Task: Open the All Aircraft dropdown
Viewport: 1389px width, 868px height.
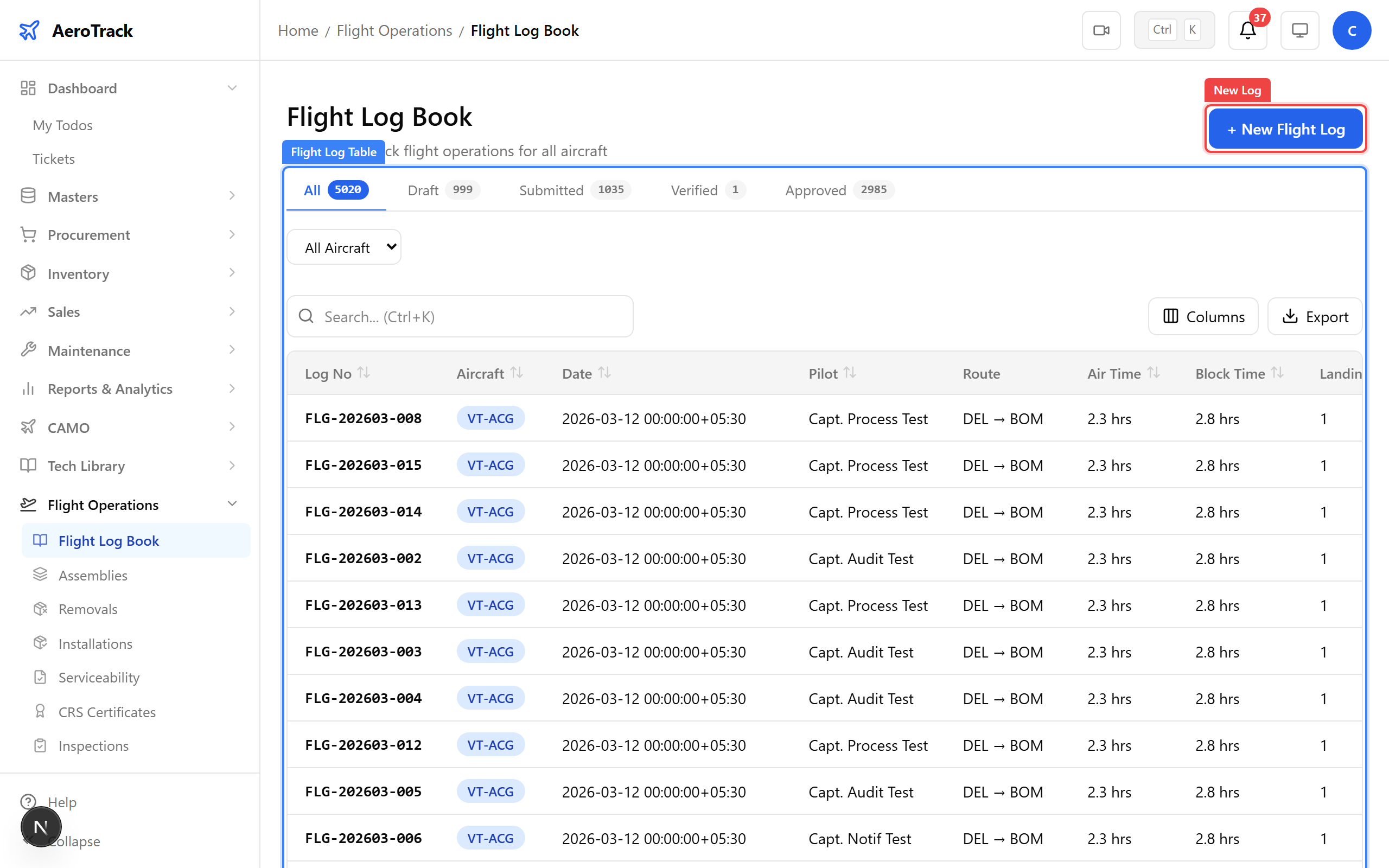Action: (x=343, y=247)
